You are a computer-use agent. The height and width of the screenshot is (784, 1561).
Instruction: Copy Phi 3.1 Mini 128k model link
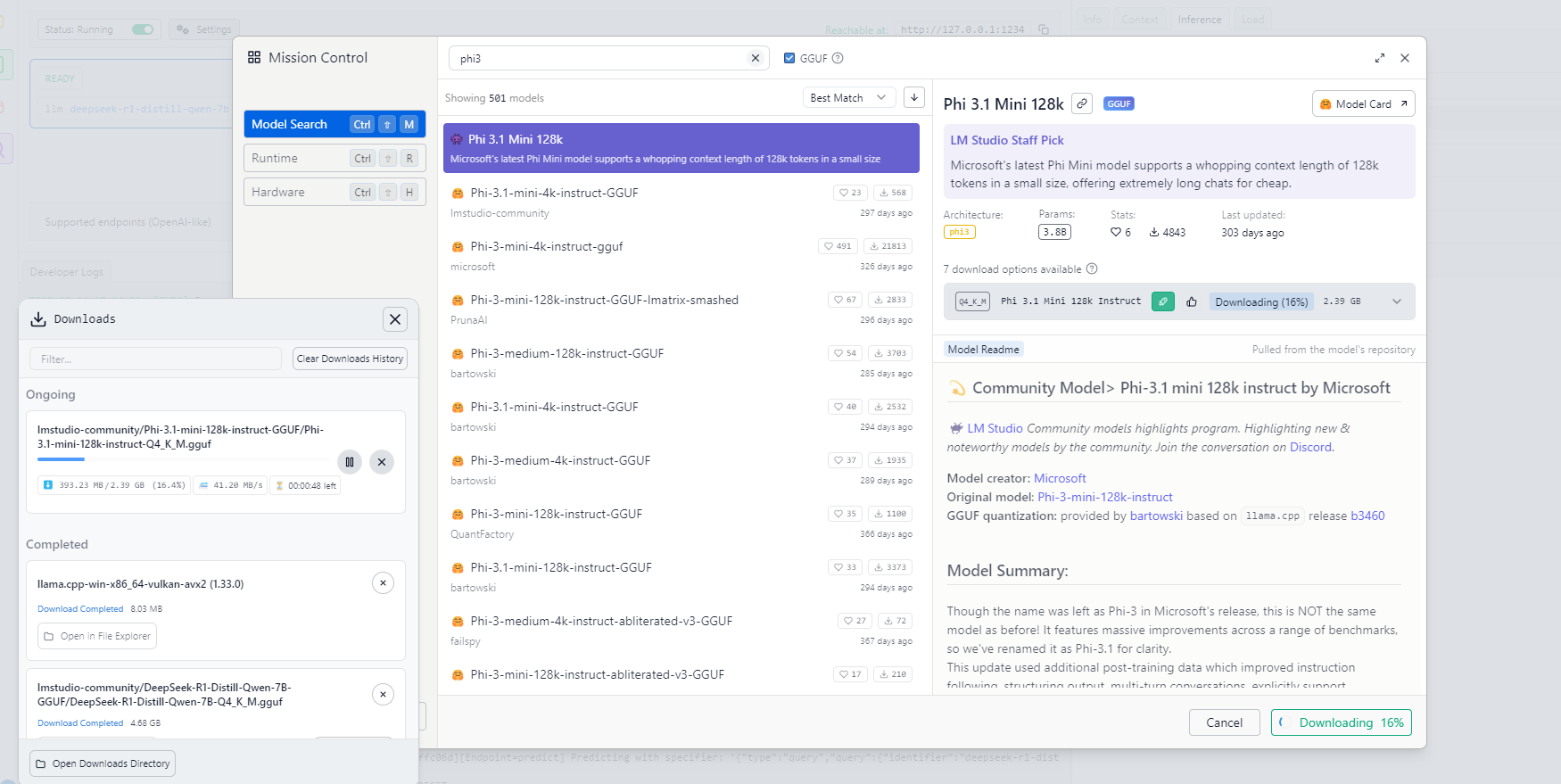tap(1082, 103)
